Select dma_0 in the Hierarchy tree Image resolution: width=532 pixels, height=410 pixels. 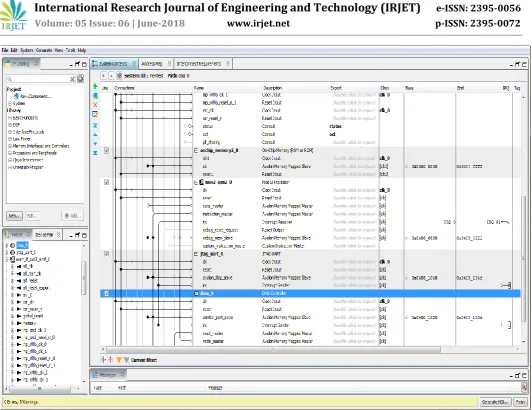[x=22, y=245]
